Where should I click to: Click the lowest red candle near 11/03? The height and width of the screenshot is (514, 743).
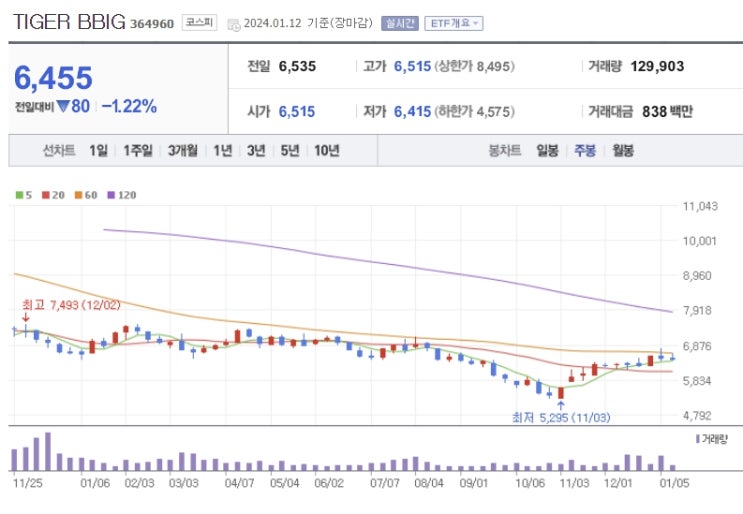(561, 393)
